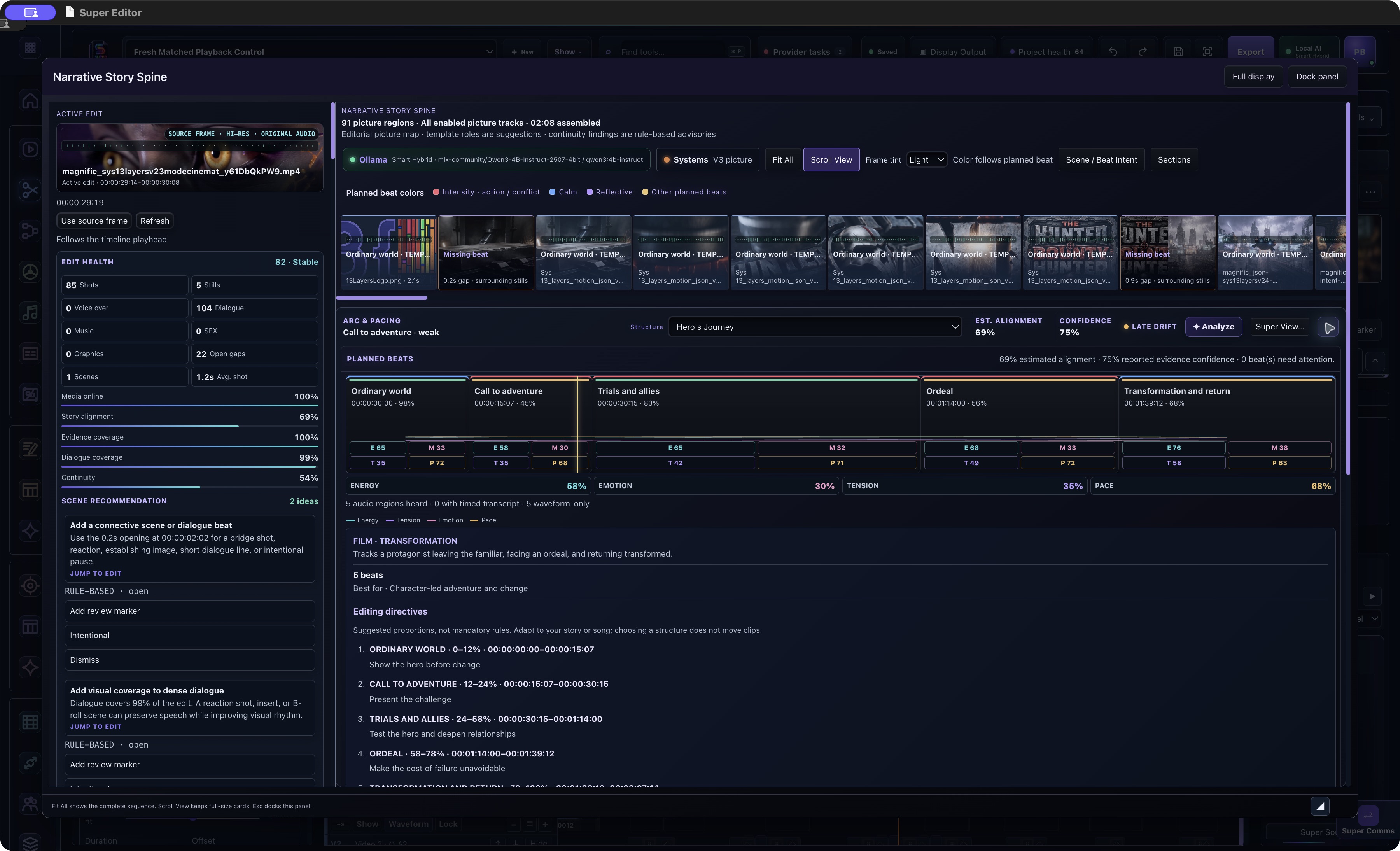Open the Home icon in left sidebar
This screenshot has width=1400, height=851.
(30, 101)
